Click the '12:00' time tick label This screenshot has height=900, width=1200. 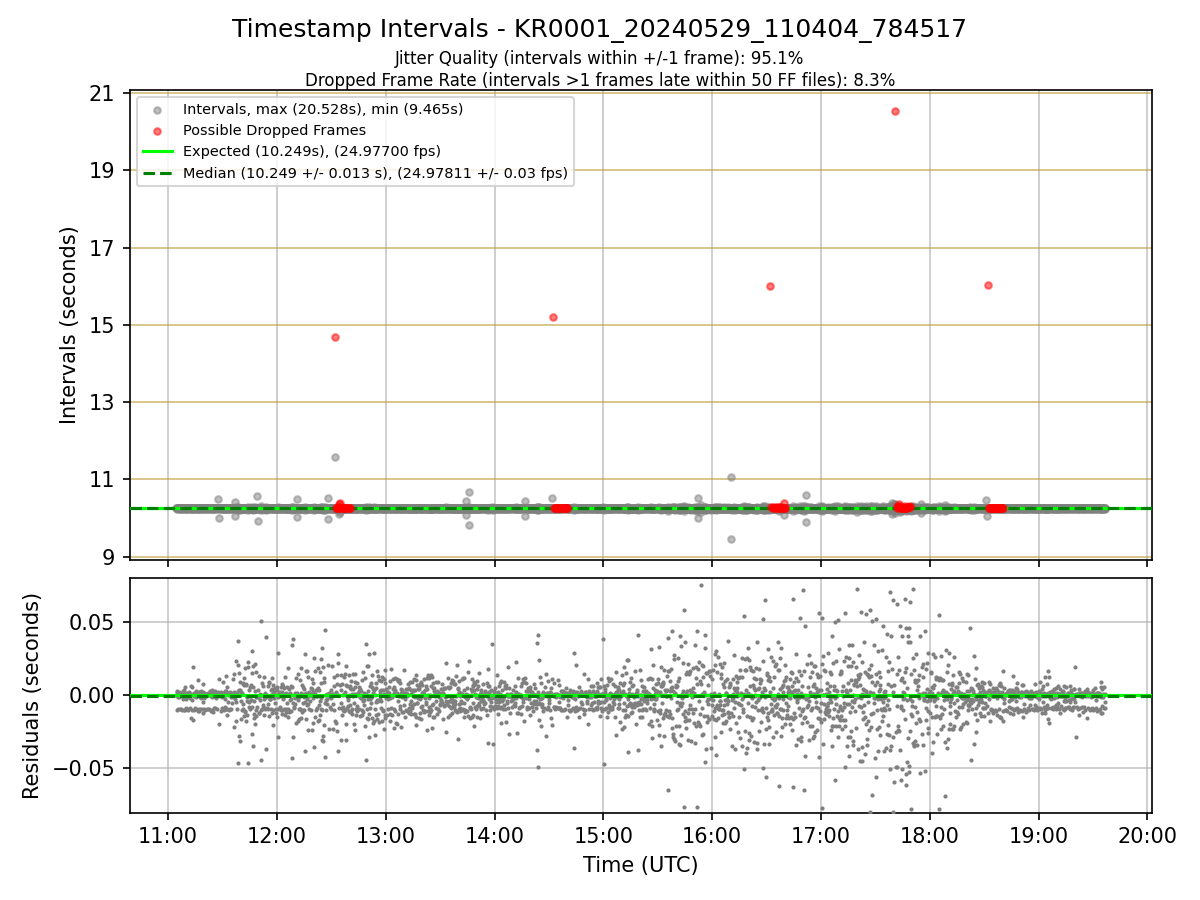(276, 835)
